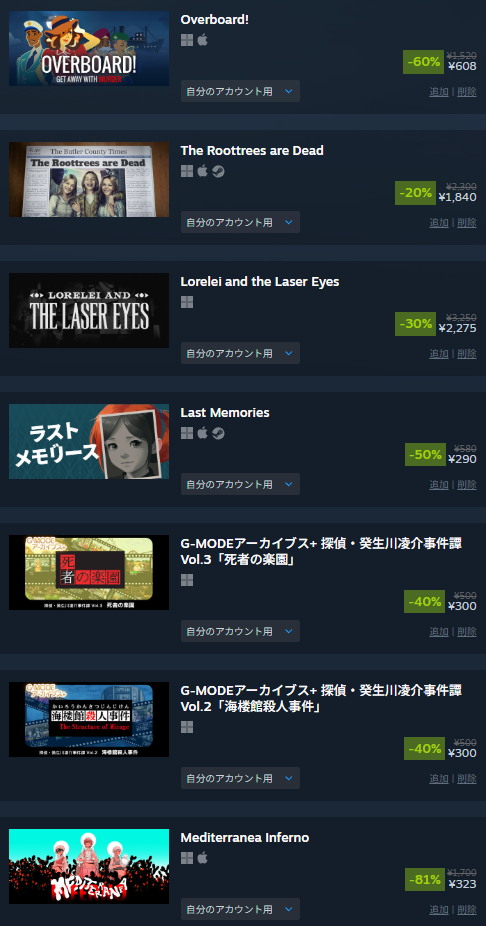Click the Apple icon under Mediterranea Inferno
486x926 pixels.
[203, 859]
